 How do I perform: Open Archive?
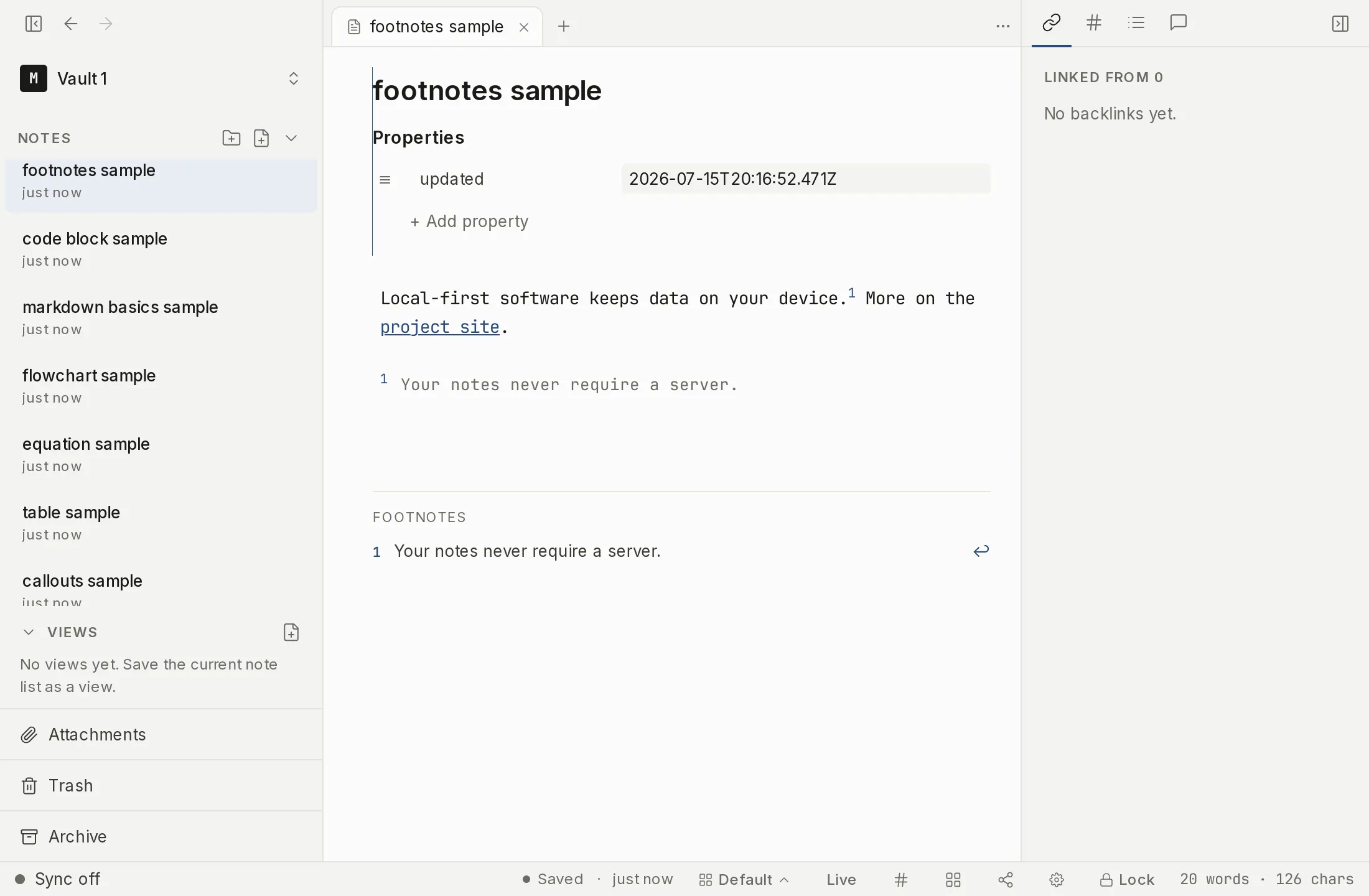(x=161, y=836)
